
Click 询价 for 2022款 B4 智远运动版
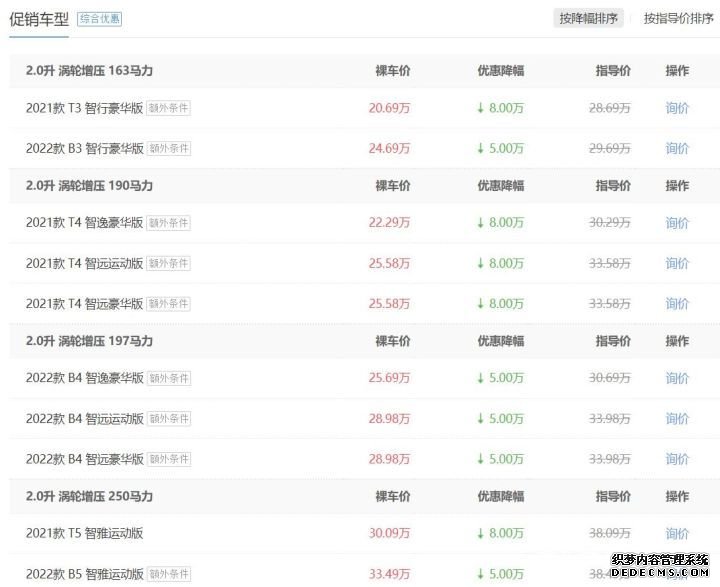[x=677, y=418]
